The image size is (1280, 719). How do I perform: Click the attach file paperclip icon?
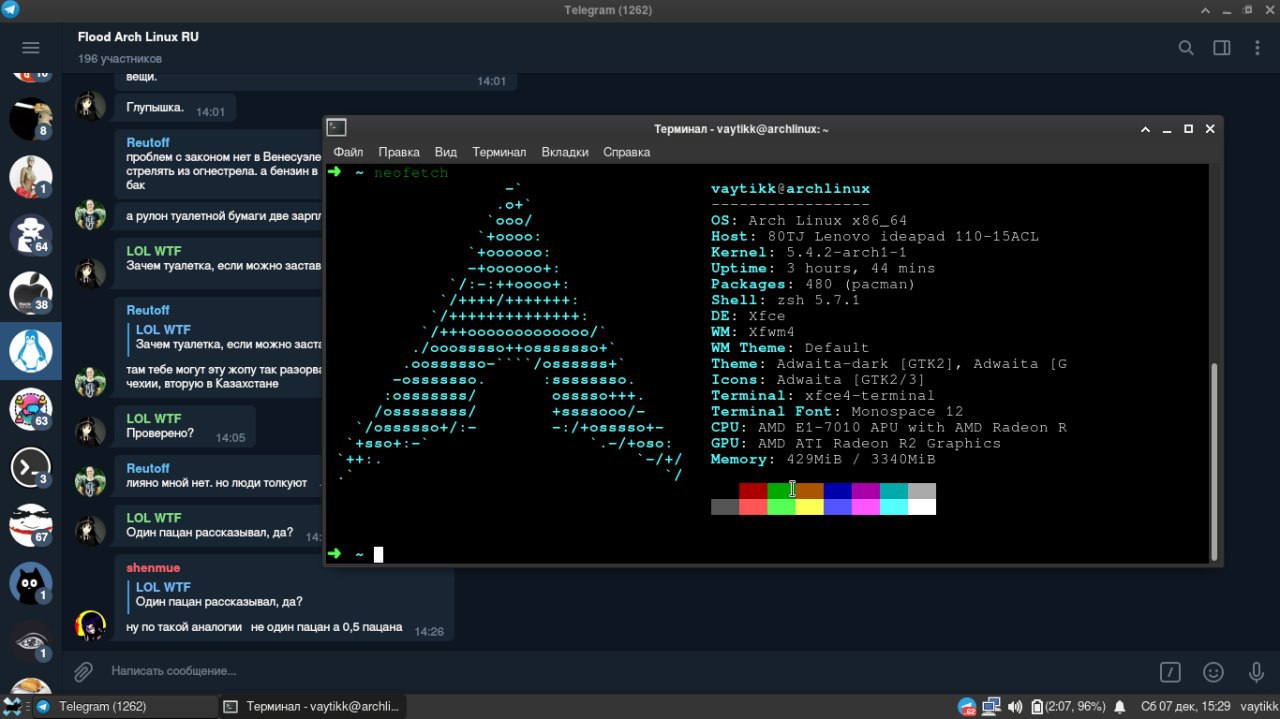click(83, 671)
